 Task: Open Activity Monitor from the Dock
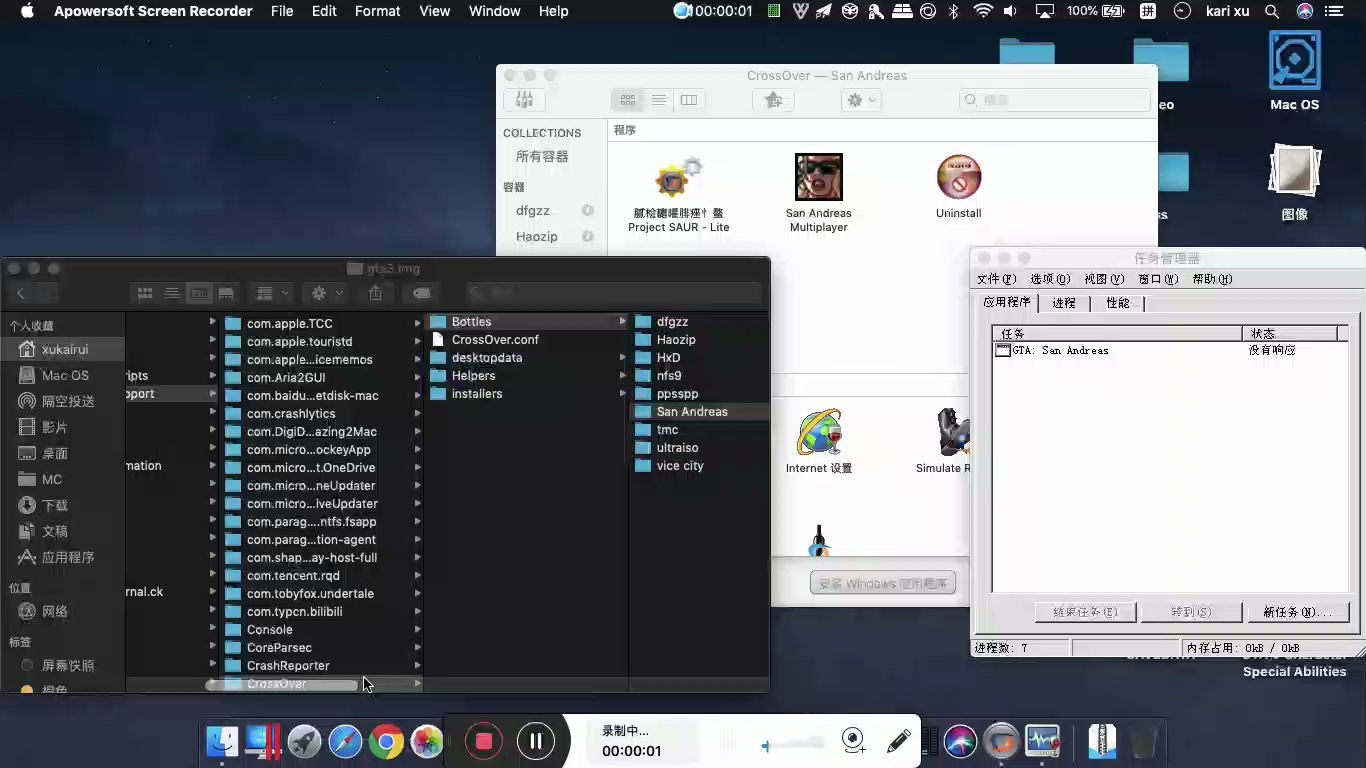click(1042, 741)
